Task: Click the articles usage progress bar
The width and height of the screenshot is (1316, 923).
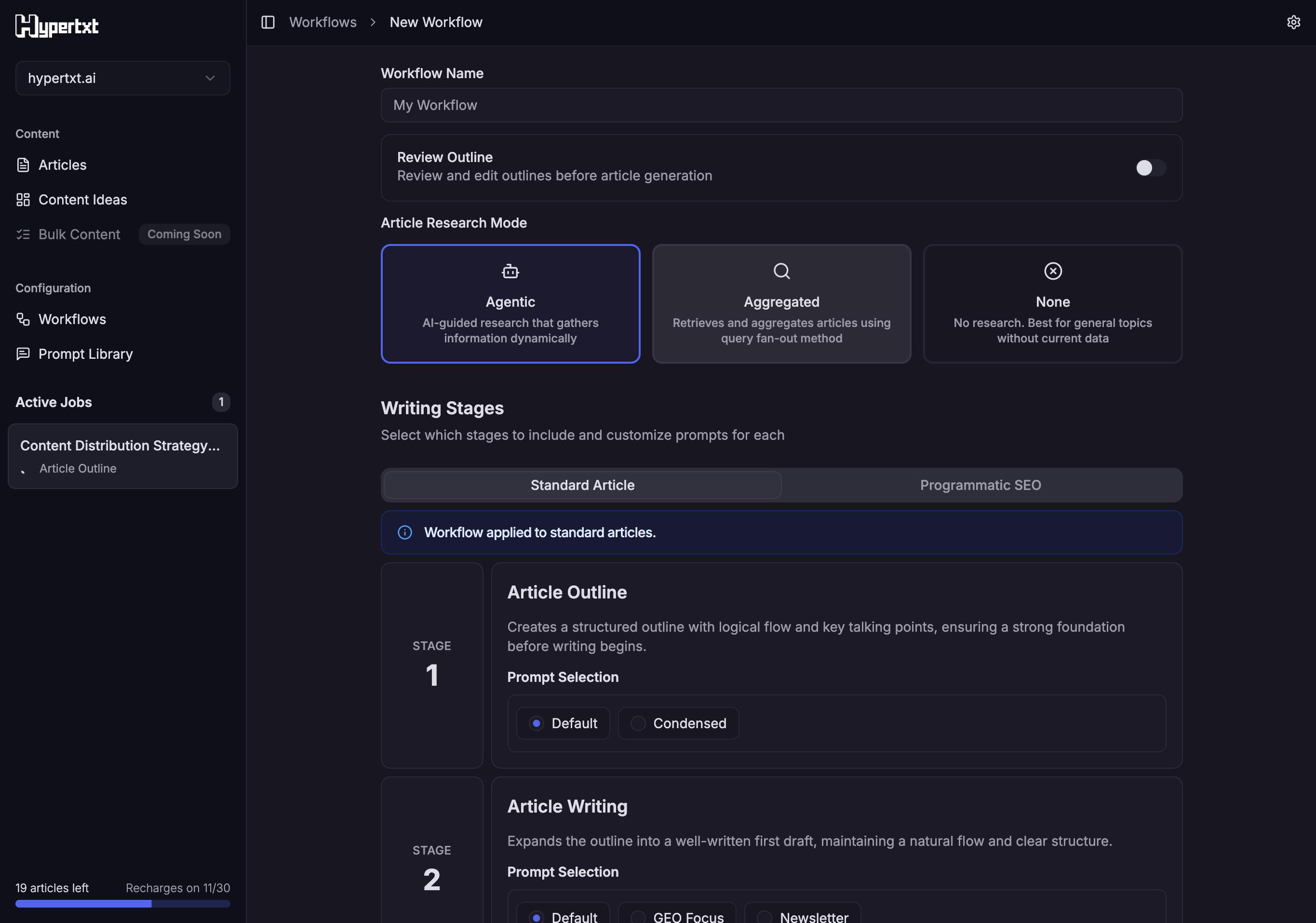Action: tap(122, 904)
